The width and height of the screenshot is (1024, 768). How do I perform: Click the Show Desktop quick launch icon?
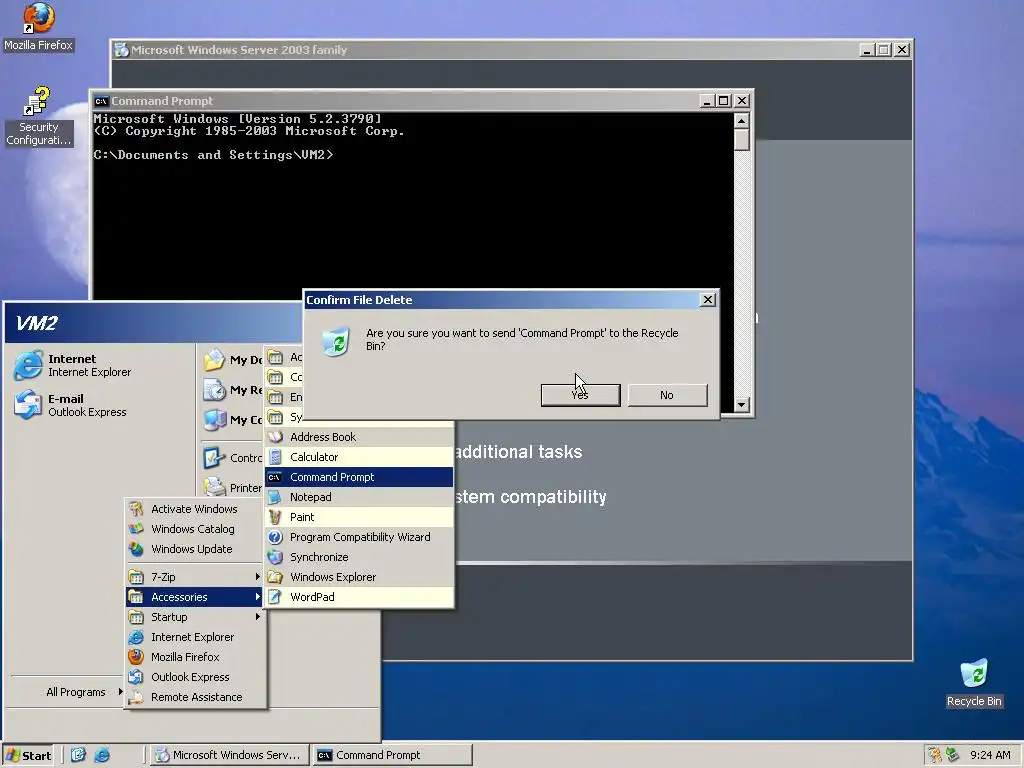point(78,755)
